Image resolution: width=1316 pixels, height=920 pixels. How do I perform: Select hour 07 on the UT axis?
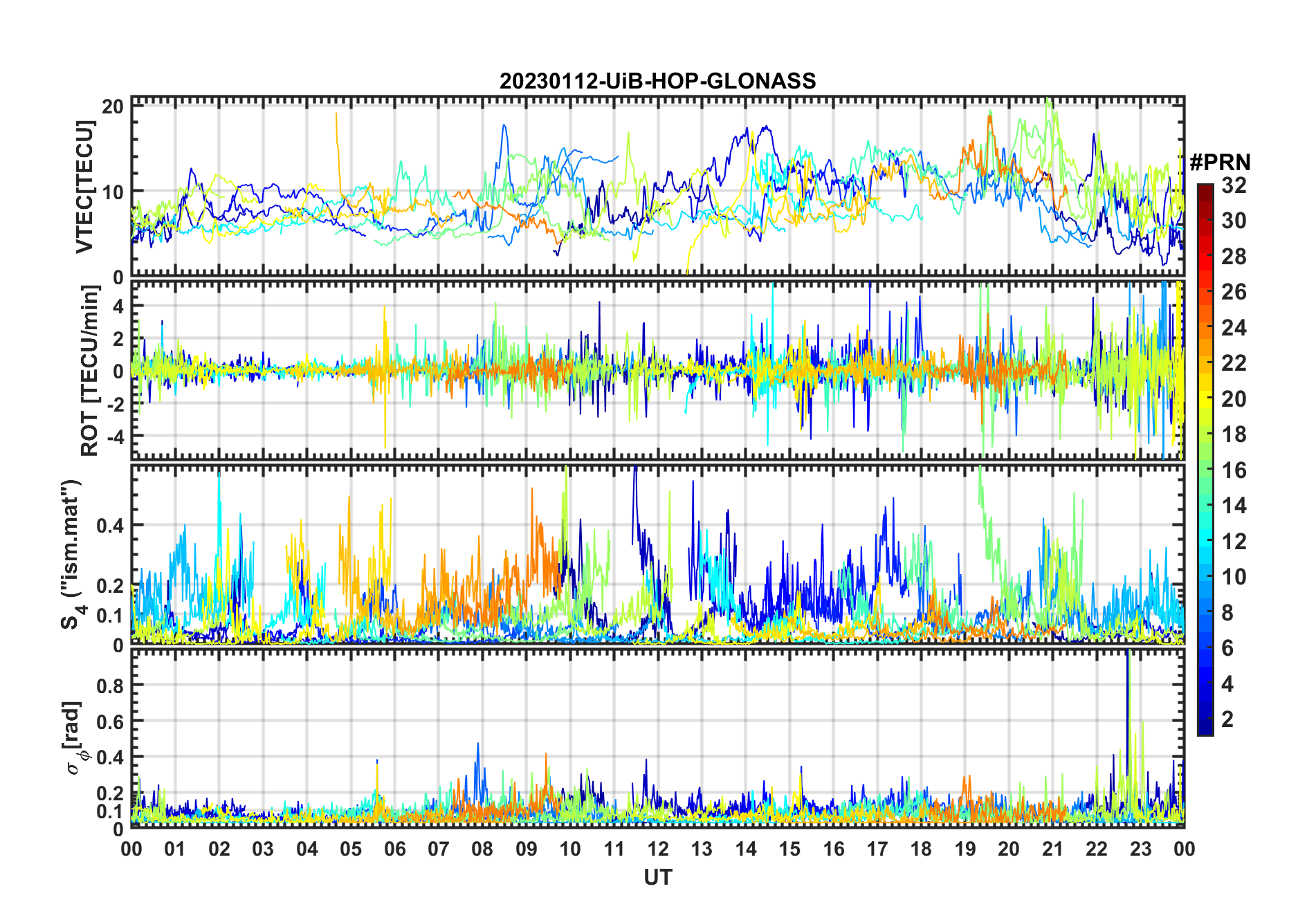click(x=439, y=849)
